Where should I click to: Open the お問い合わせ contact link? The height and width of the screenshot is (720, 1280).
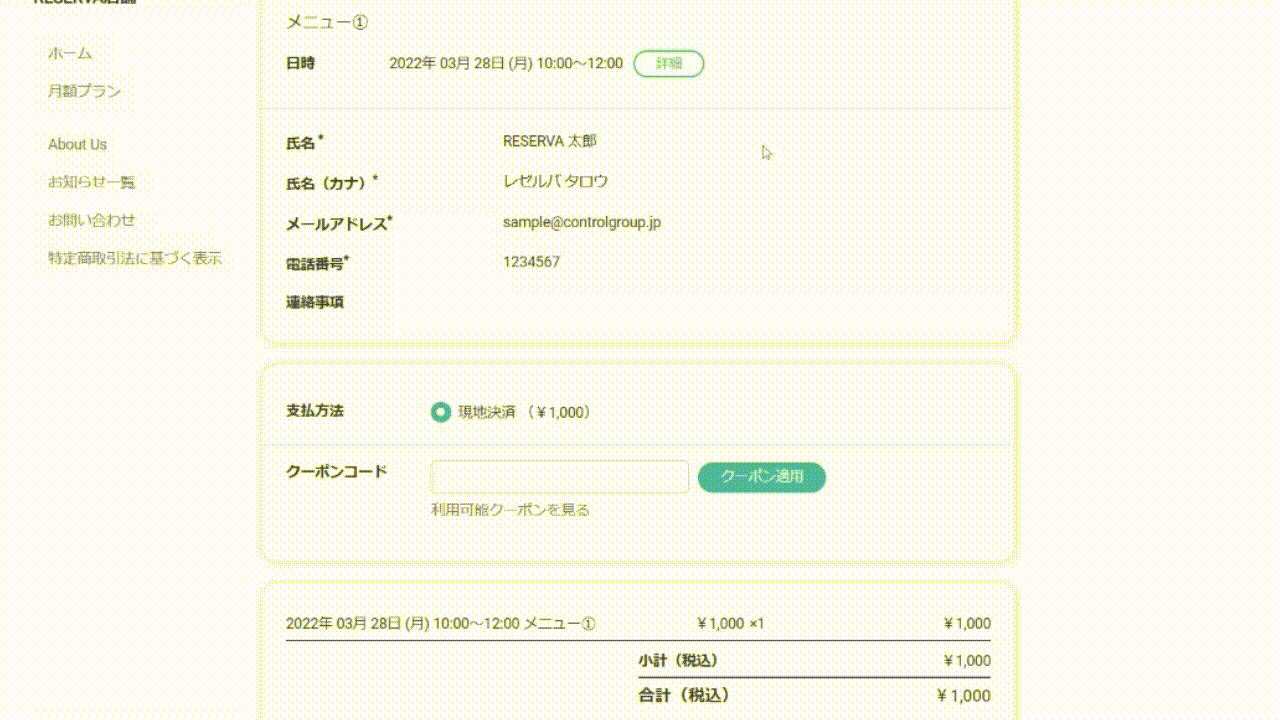coord(91,220)
